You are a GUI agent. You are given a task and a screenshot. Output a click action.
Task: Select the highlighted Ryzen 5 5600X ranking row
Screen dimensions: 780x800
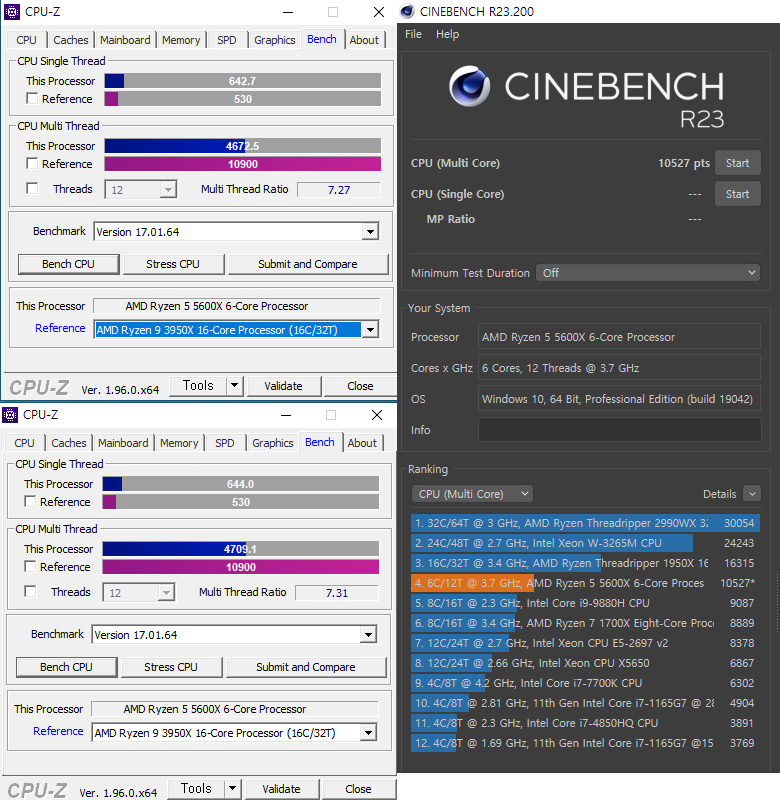(585, 583)
